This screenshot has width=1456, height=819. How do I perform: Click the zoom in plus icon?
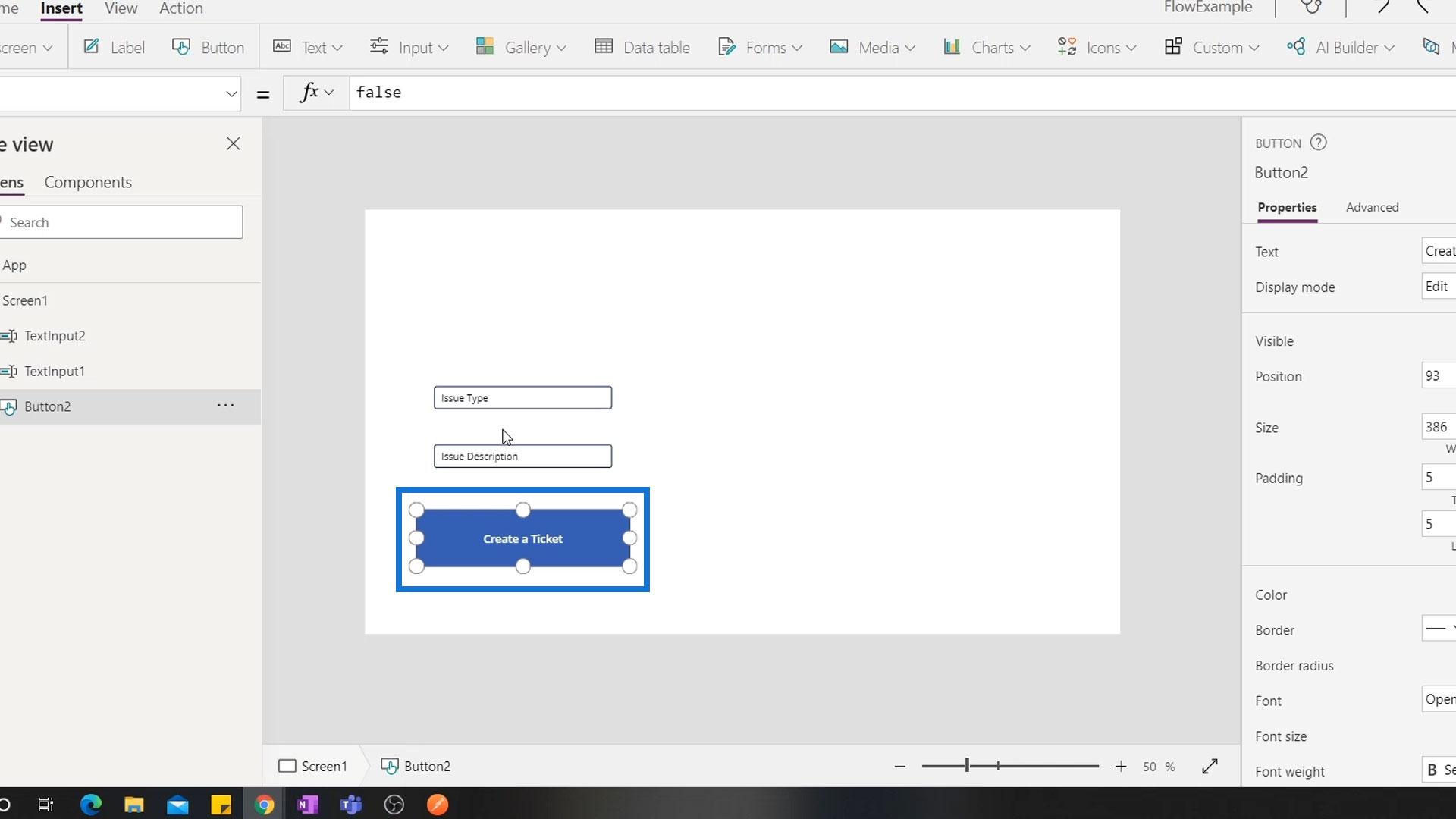(x=1121, y=767)
